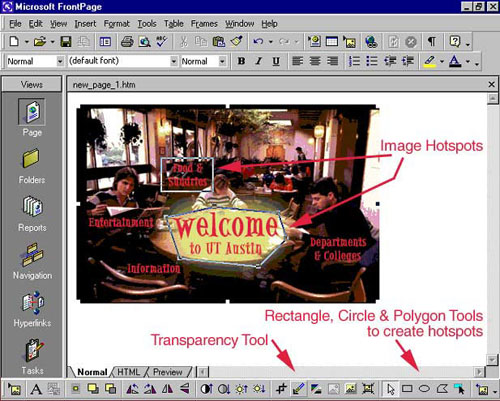500x401 pixels.
Task: Click the Format Painter brush icon
Action: (236, 42)
